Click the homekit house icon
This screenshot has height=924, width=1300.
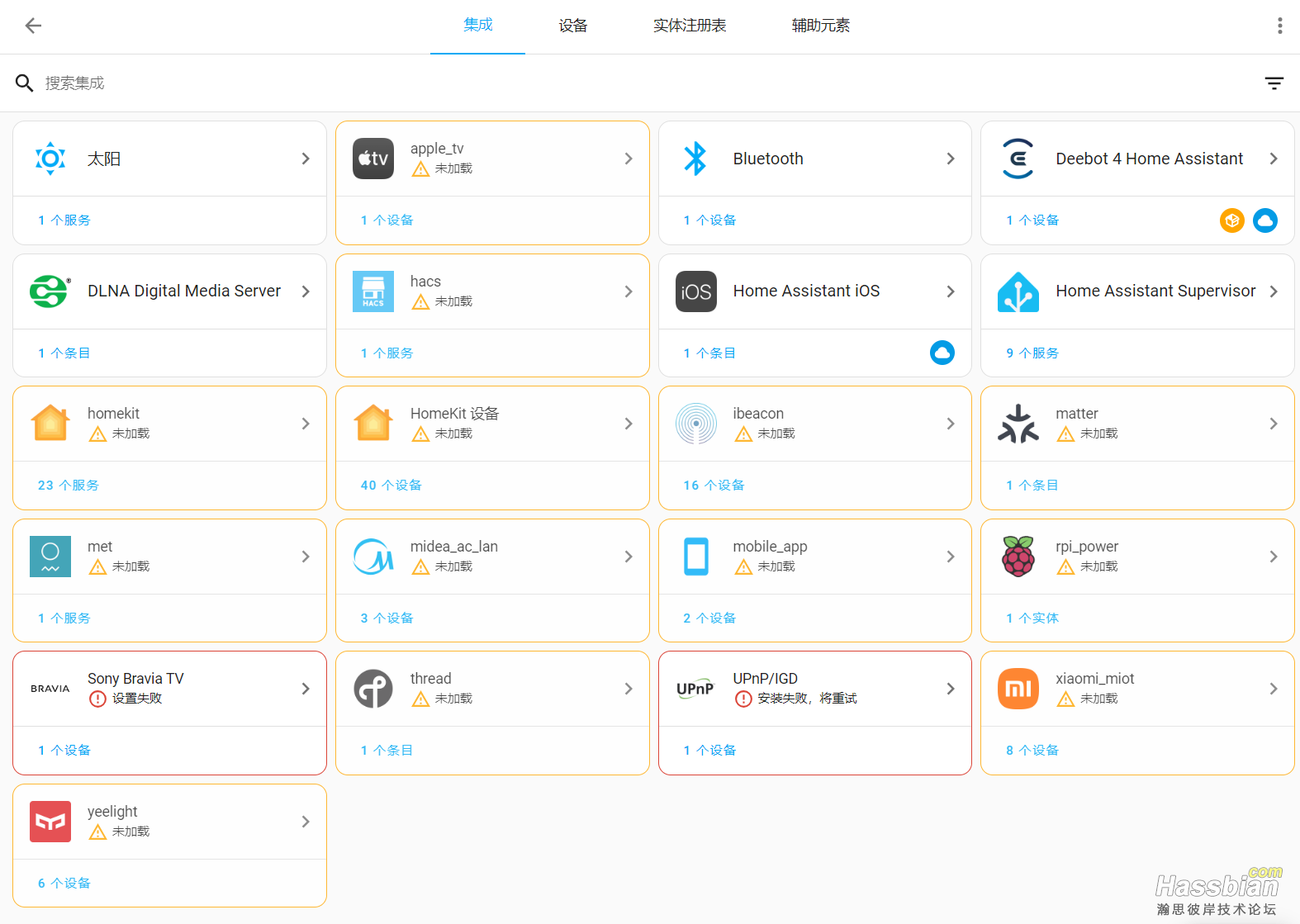50,424
